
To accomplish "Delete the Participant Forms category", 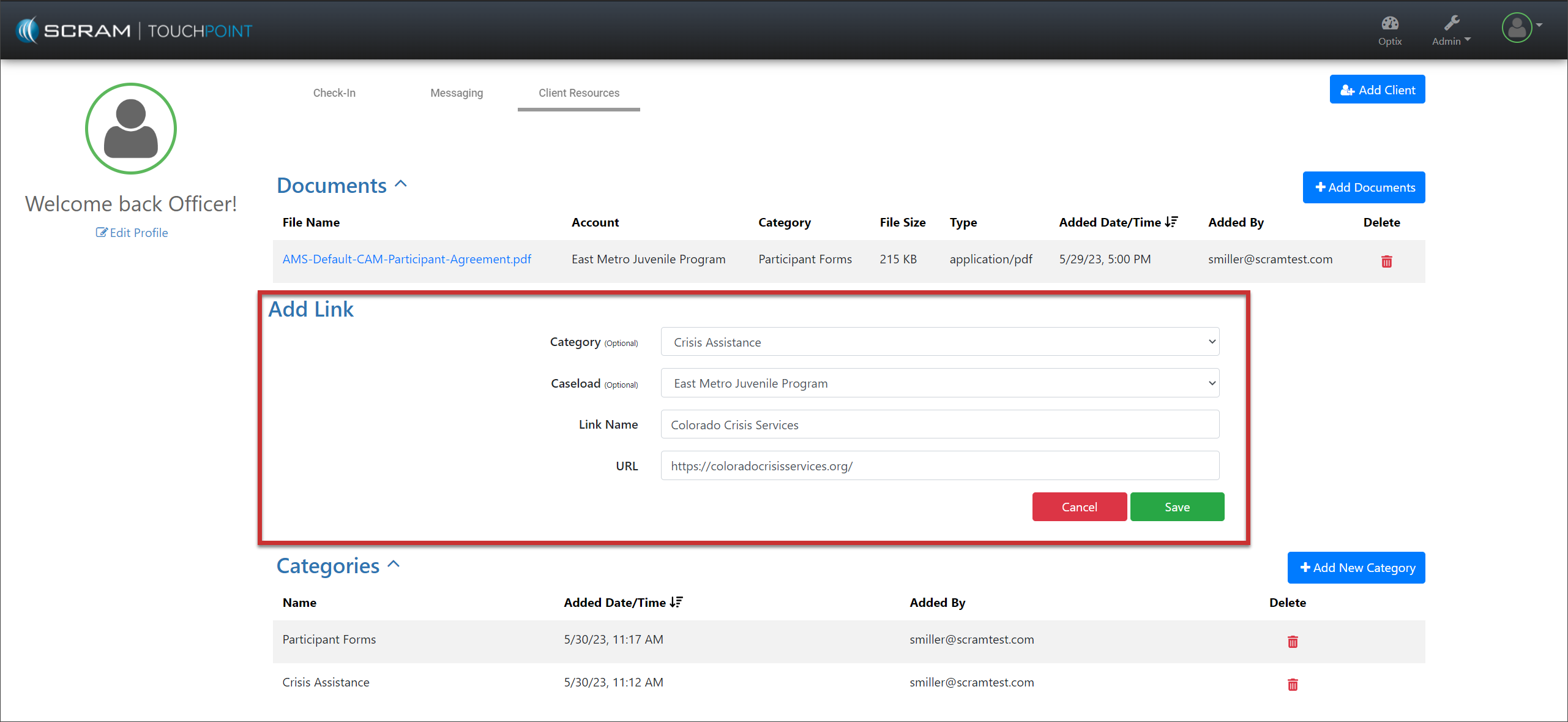I will (x=1292, y=641).
